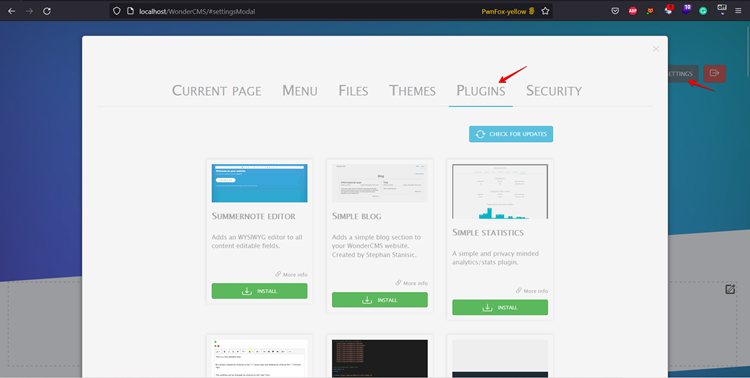Click the Summernote editor preview thumbnail

260,183
